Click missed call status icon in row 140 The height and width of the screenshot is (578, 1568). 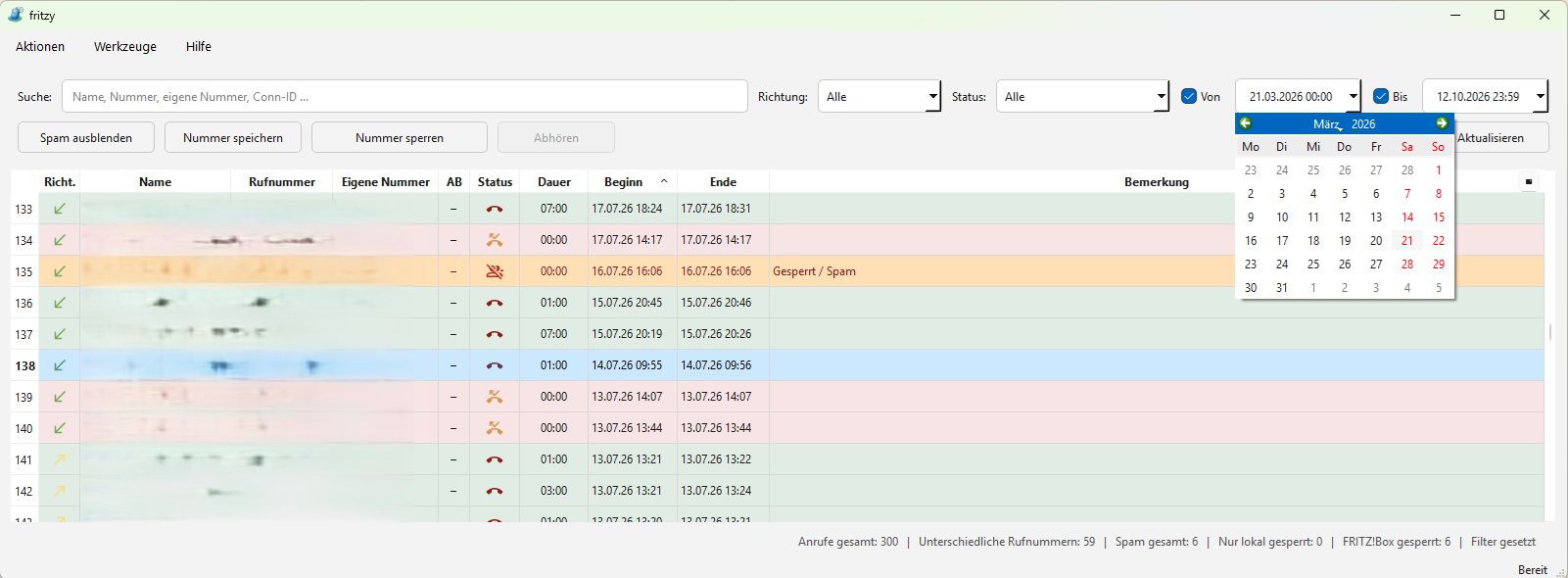pos(495,428)
